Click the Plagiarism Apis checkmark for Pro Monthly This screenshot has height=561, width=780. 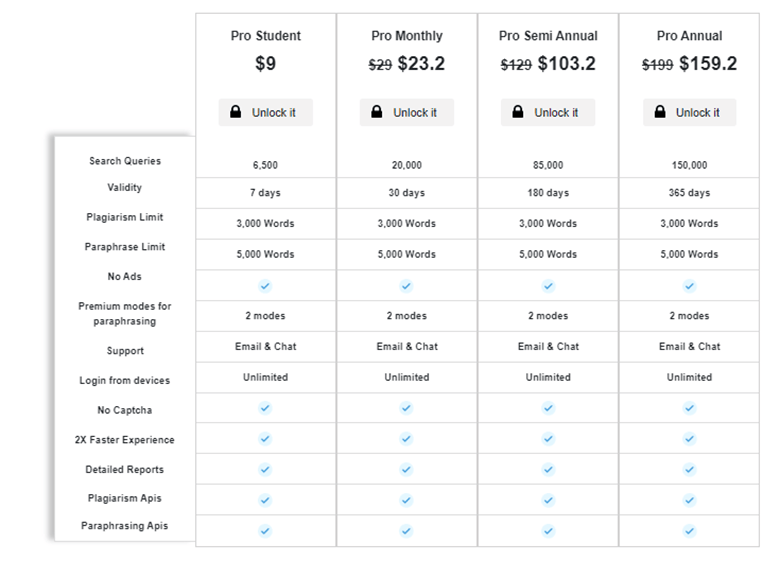click(x=406, y=500)
